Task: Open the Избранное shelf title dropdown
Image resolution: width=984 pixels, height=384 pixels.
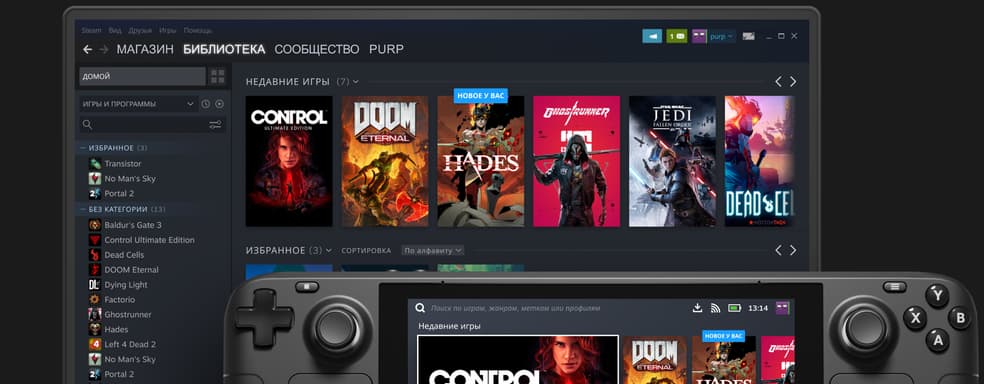Action: coord(329,250)
